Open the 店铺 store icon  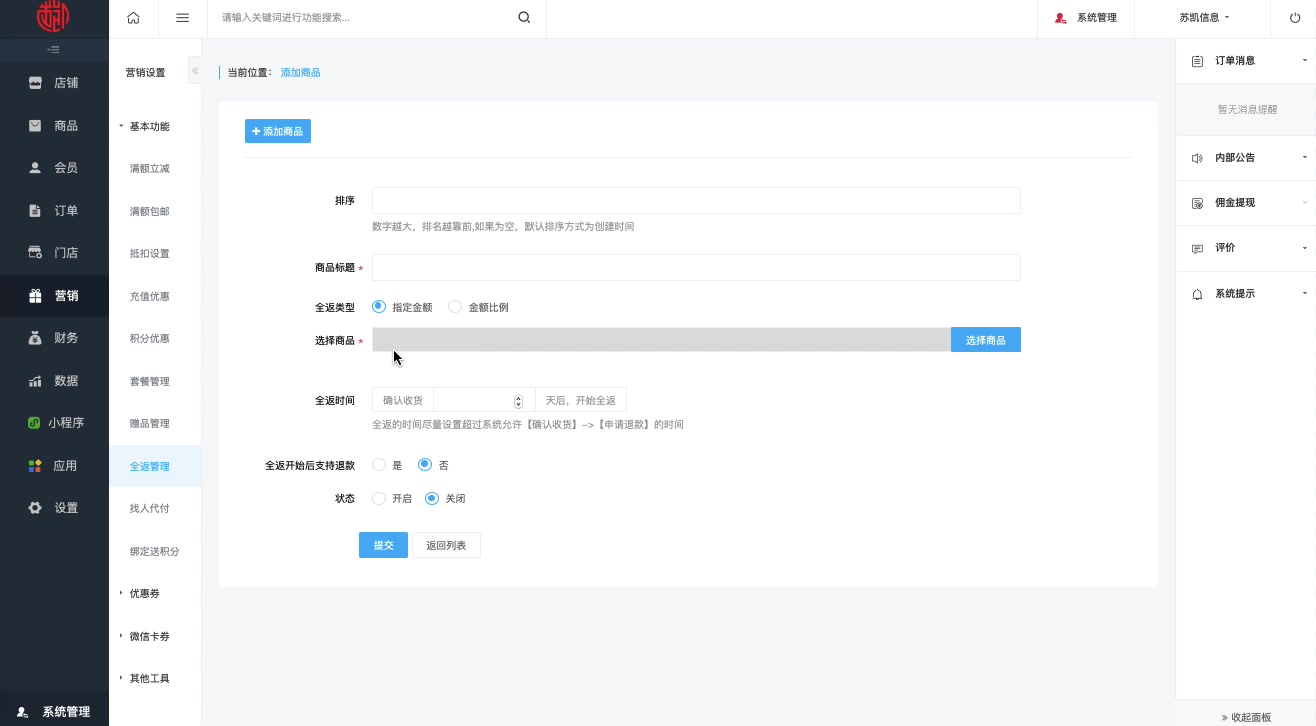click(x=35, y=83)
